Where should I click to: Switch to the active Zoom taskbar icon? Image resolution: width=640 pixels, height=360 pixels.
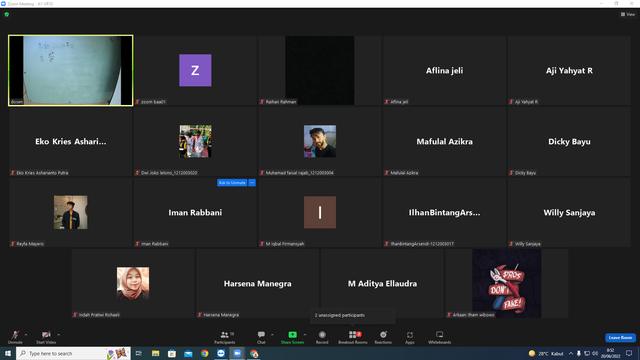(237, 353)
